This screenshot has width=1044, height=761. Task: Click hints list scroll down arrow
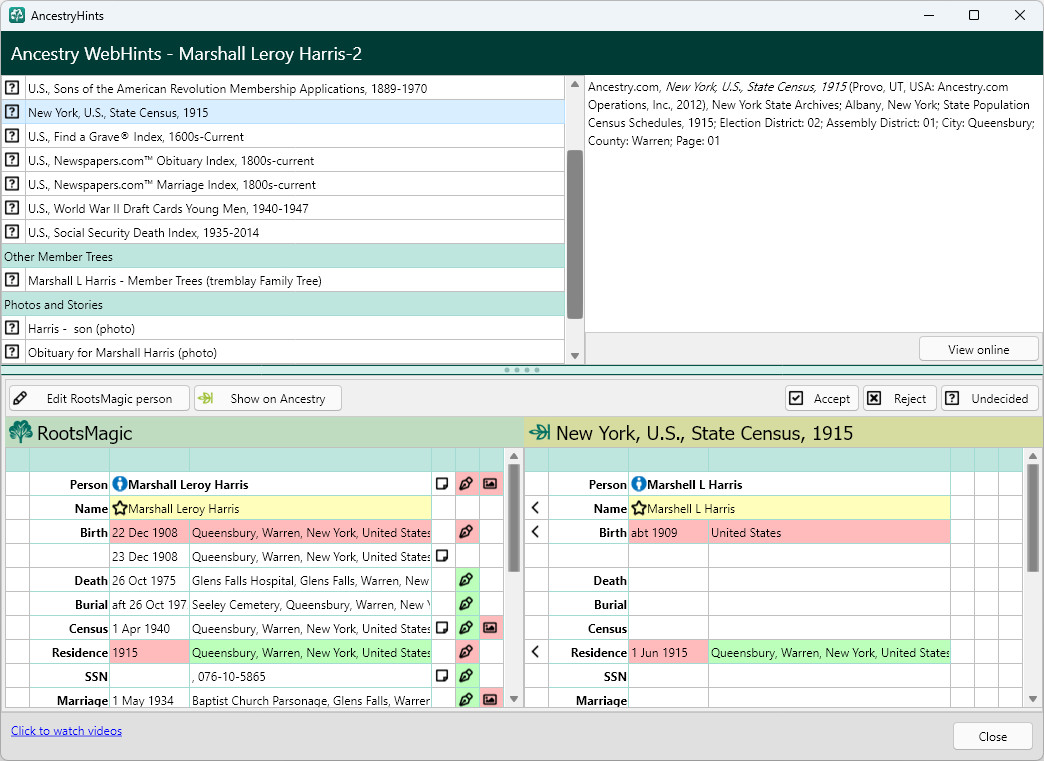pyautogui.click(x=575, y=356)
